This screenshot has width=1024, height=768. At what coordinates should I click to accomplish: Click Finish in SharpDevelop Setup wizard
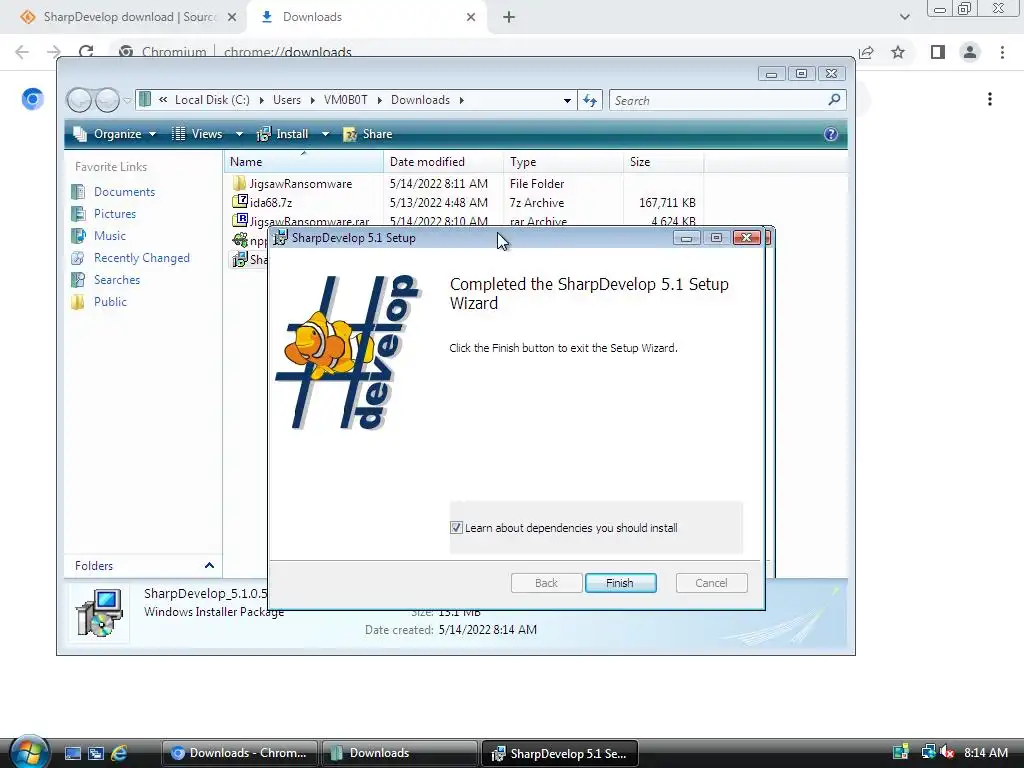(620, 583)
